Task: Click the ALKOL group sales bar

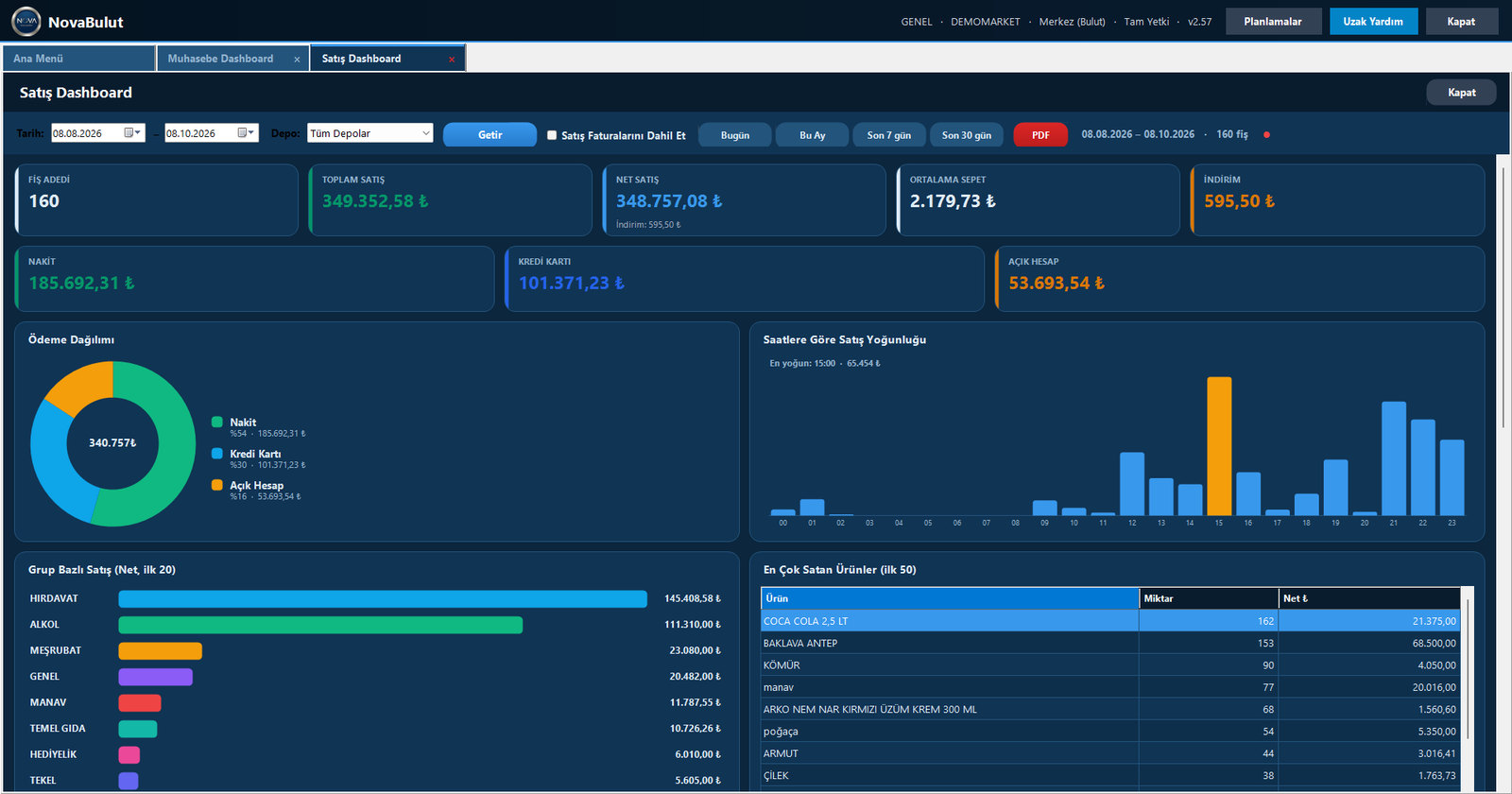Action: pos(320,625)
